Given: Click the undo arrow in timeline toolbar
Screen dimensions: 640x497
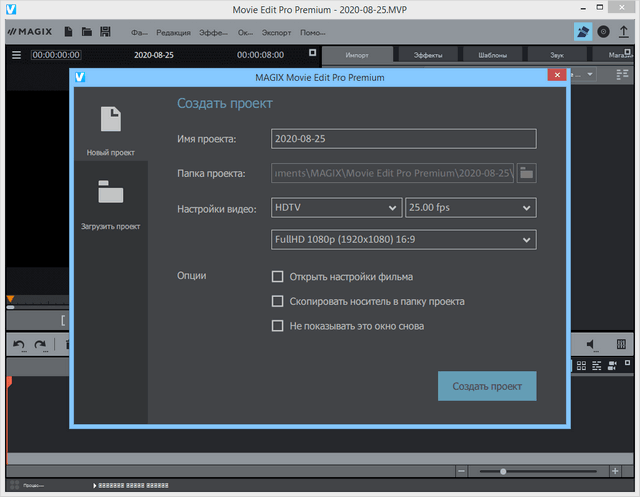Looking at the screenshot, I should click(x=18, y=345).
